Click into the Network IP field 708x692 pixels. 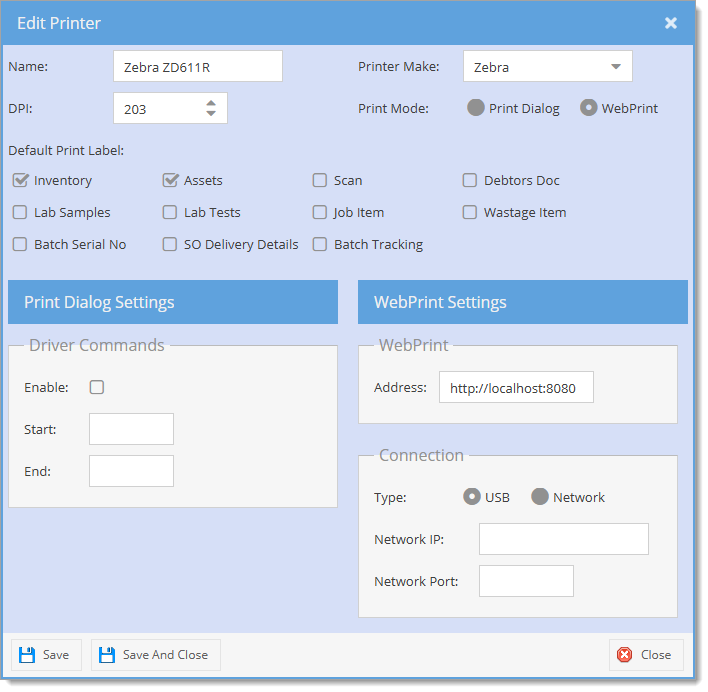click(564, 539)
